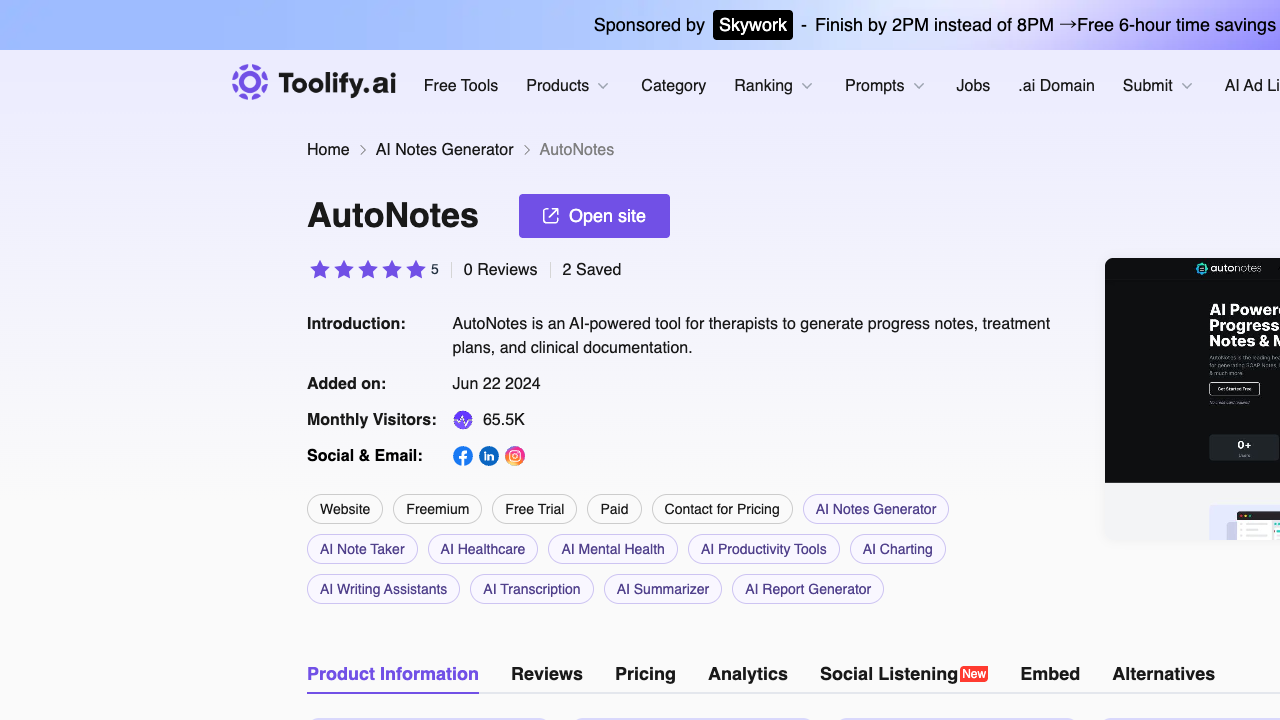Image resolution: width=1280 pixels, height=720 pixels.
Task: Switch to the Reviews tab
Action: click(x=547, y=674)
